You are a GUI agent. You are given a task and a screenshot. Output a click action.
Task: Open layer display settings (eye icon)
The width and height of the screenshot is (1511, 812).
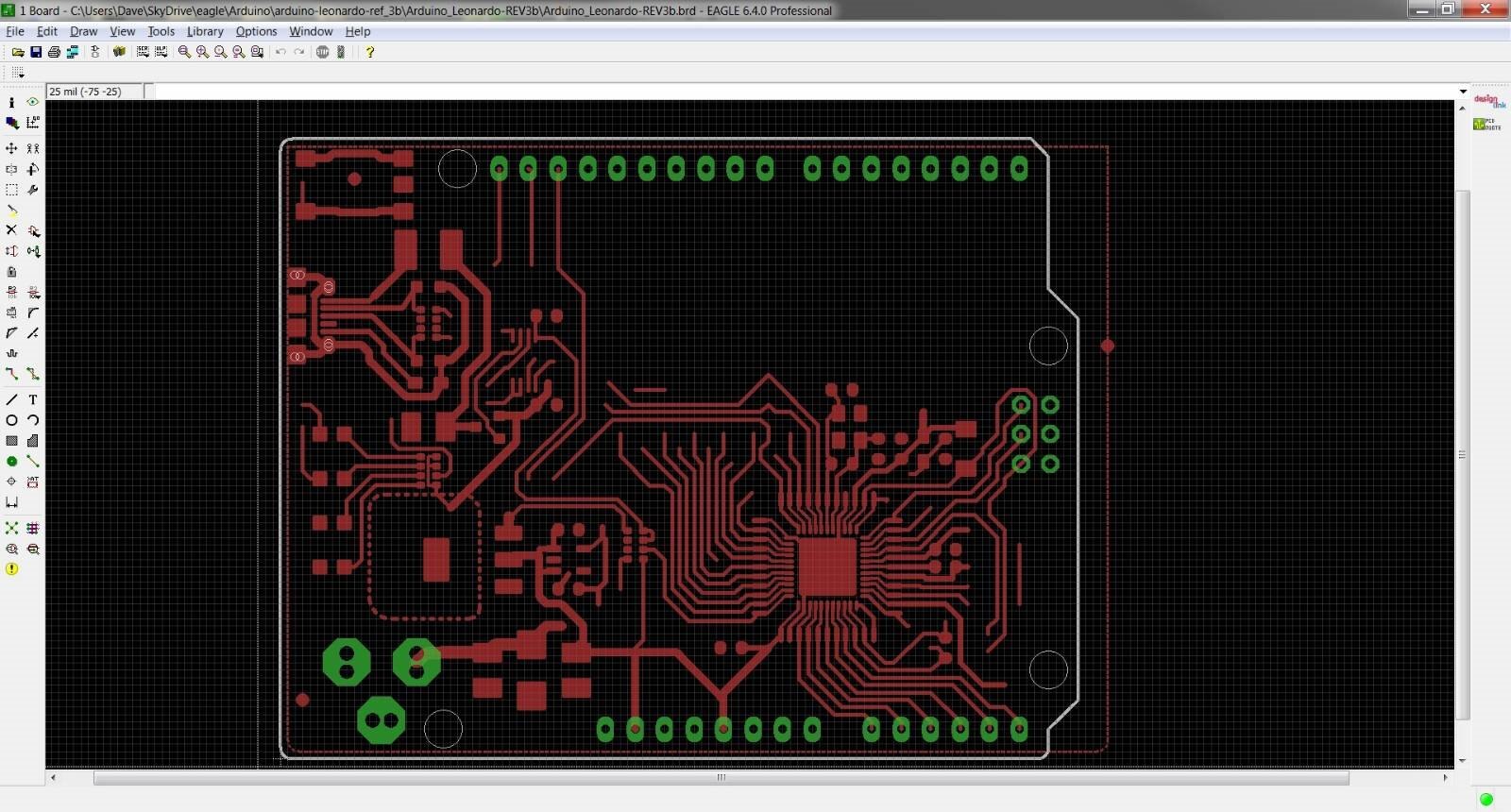coord(33,102)
